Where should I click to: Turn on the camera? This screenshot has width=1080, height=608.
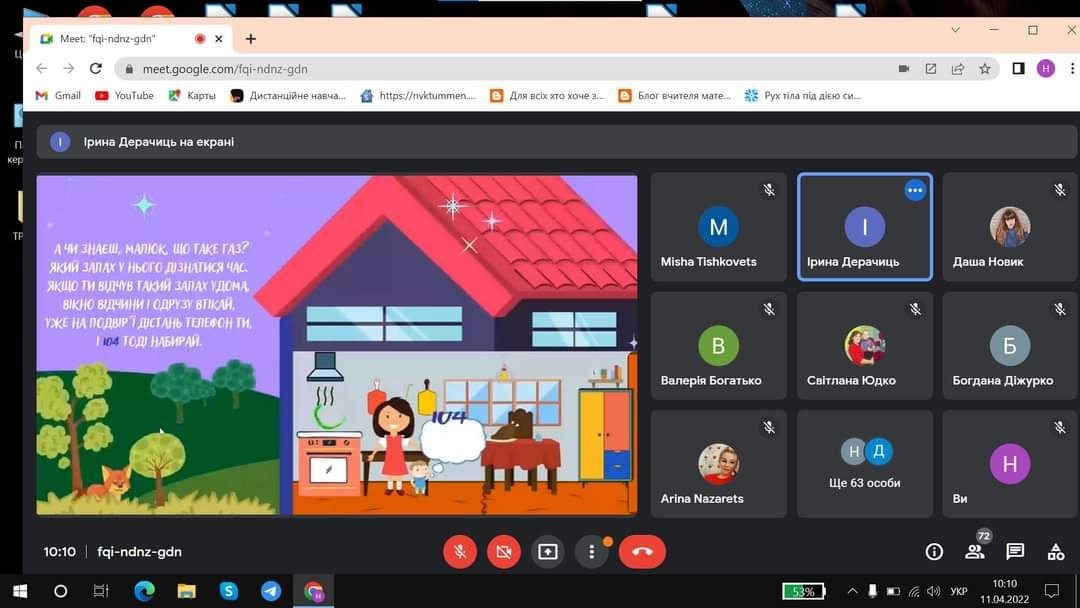[504, 551]
